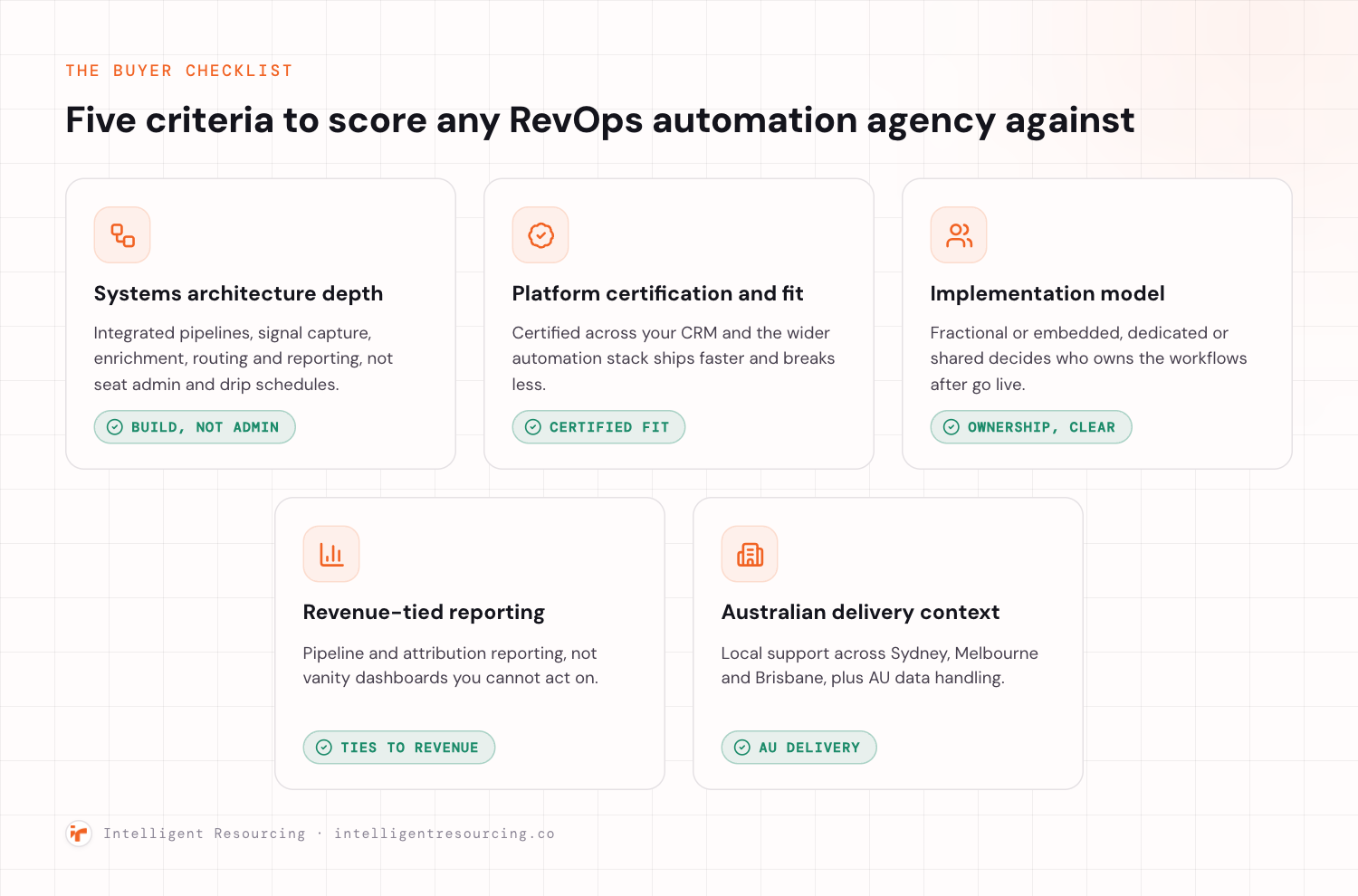Viewport: 1358px width, 896px height.
Task: Click the 'Certified across your CRM' description
Action: click(674, 358)
